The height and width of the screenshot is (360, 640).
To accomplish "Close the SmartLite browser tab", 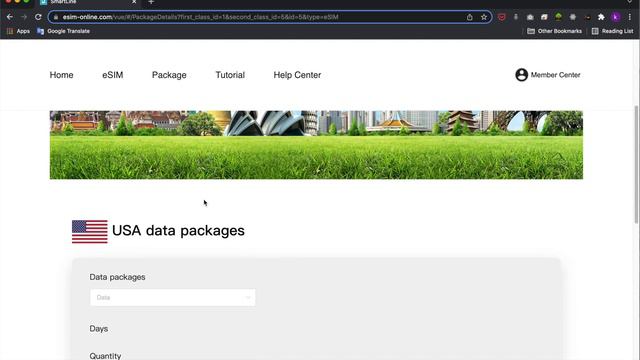I will (134, 2).
